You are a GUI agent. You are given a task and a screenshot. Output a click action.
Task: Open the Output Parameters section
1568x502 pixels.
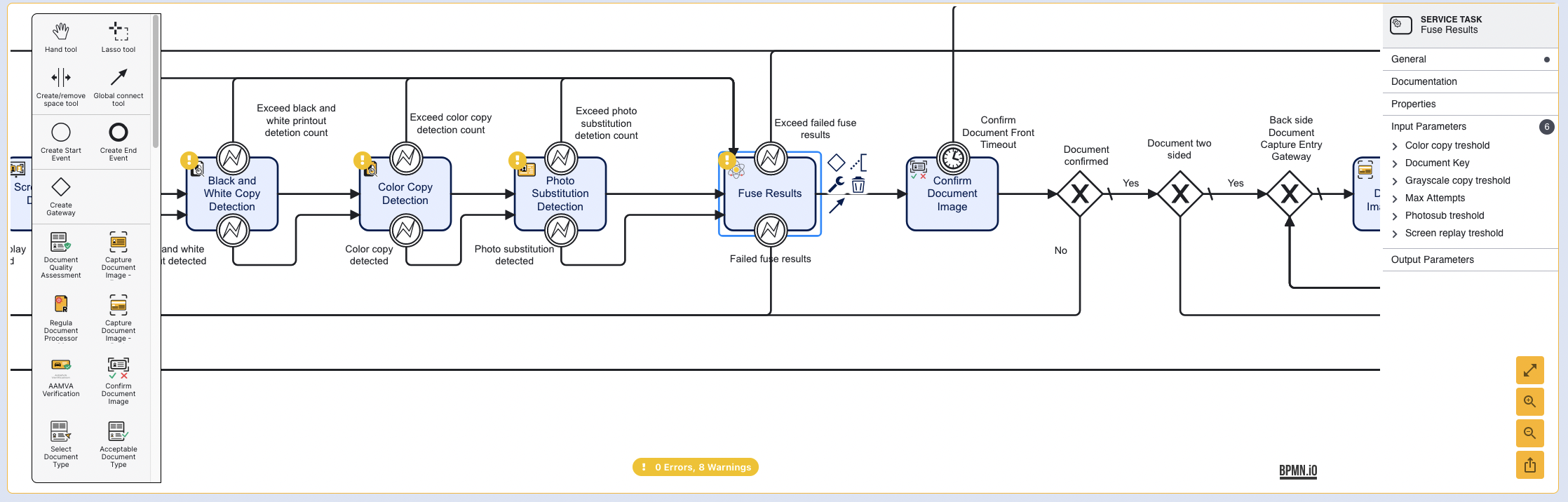tap(1432, 260)
